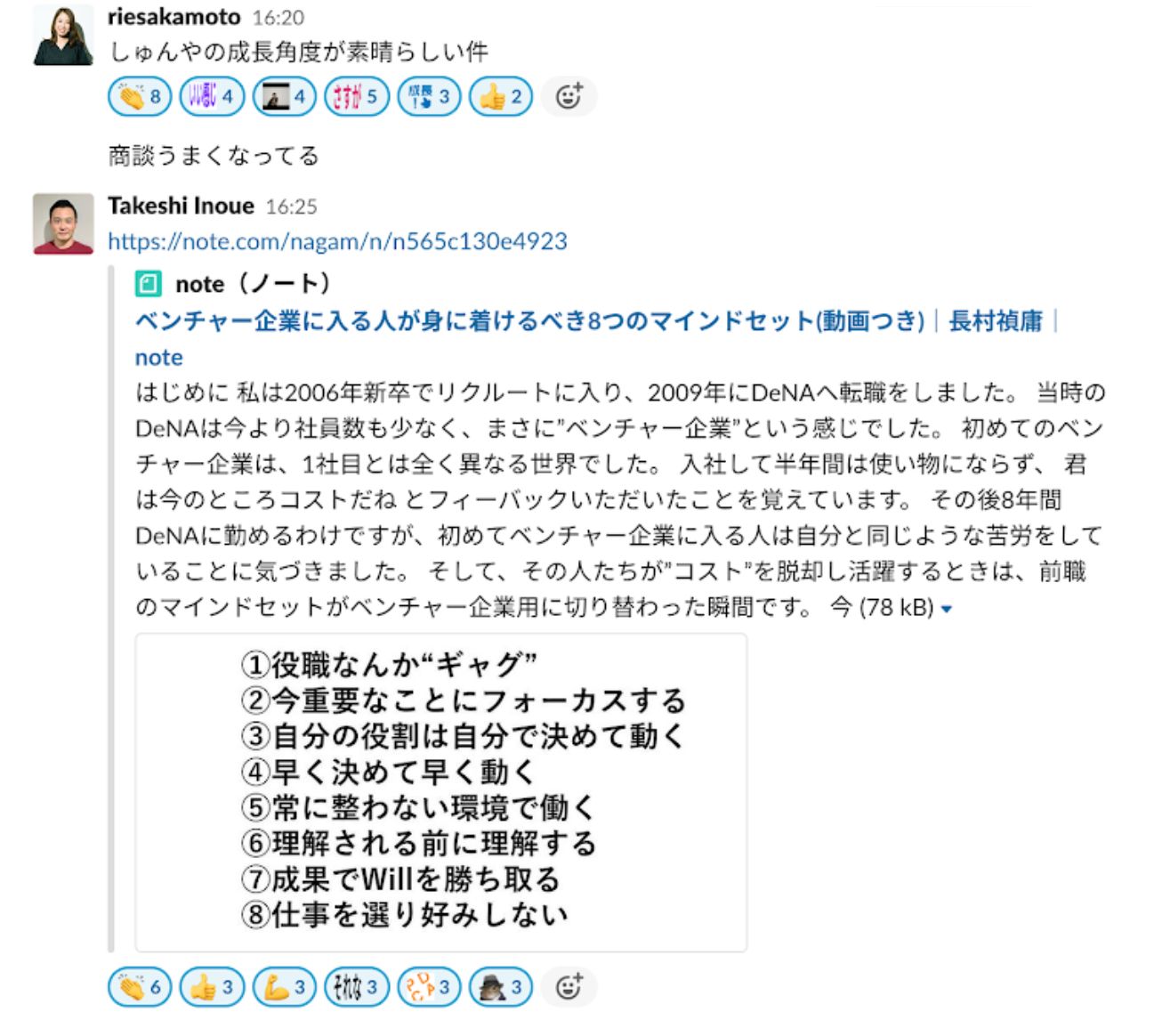Toggle the thumbs up reaction with 3
This screenshot has width=1162, height=1036.
pyautogui.click(x=212, y=987)
